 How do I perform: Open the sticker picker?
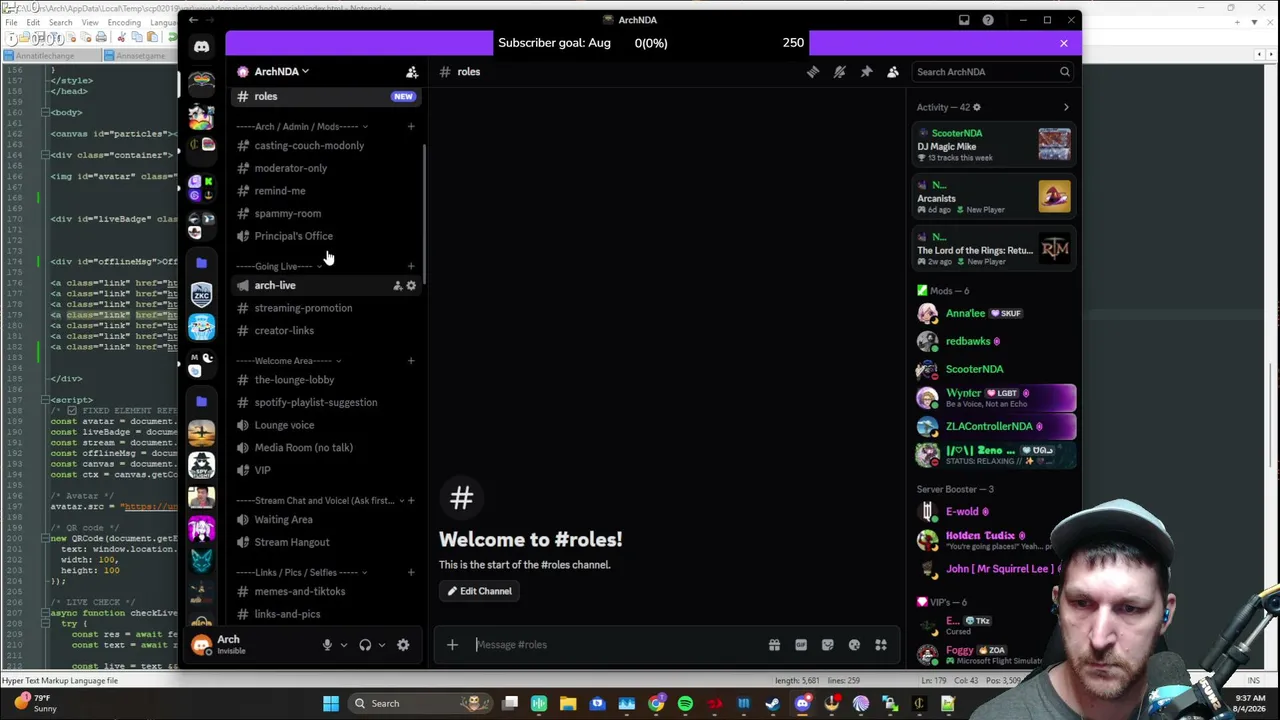(x=827, y=645)
